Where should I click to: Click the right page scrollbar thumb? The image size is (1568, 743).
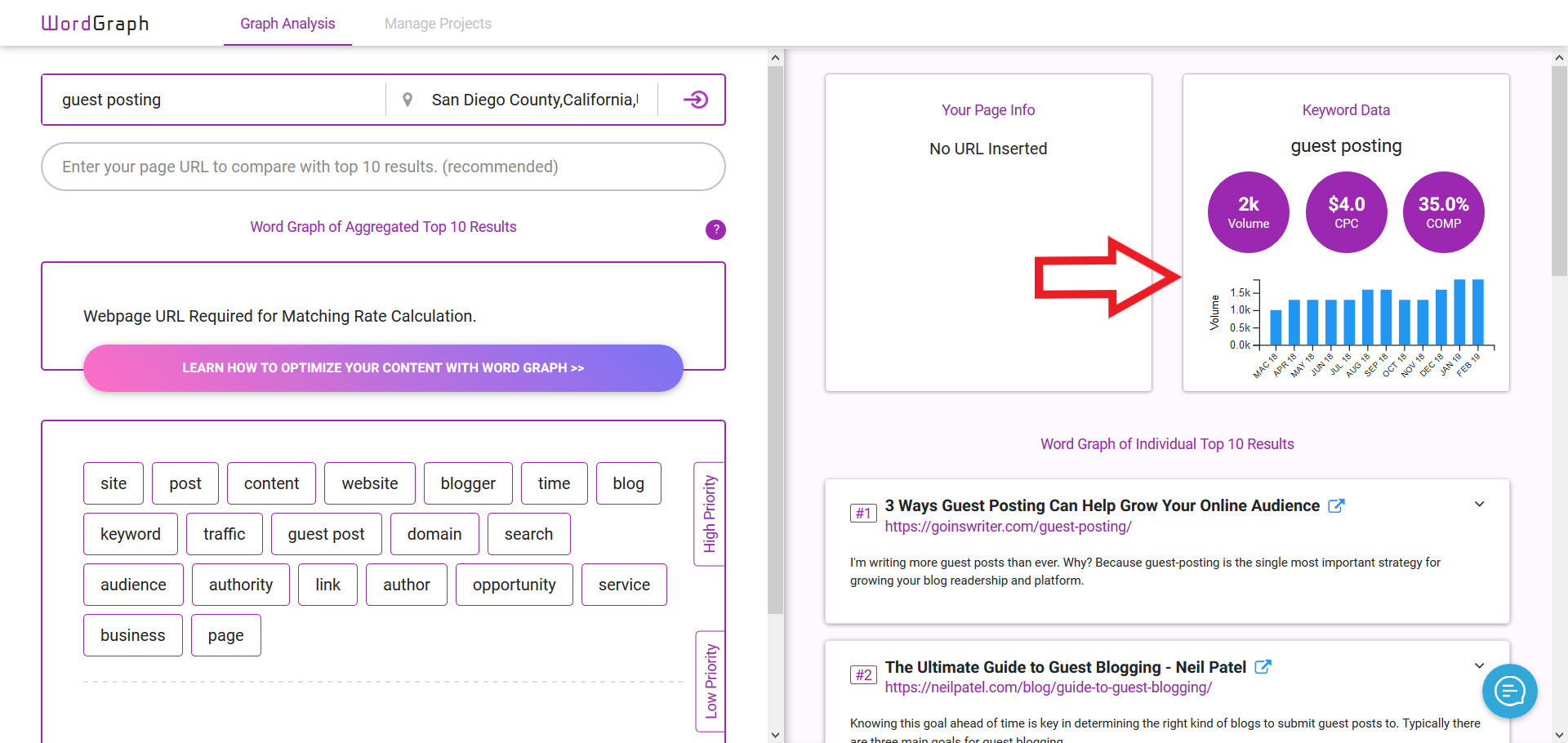click(x=1559, y=170)
